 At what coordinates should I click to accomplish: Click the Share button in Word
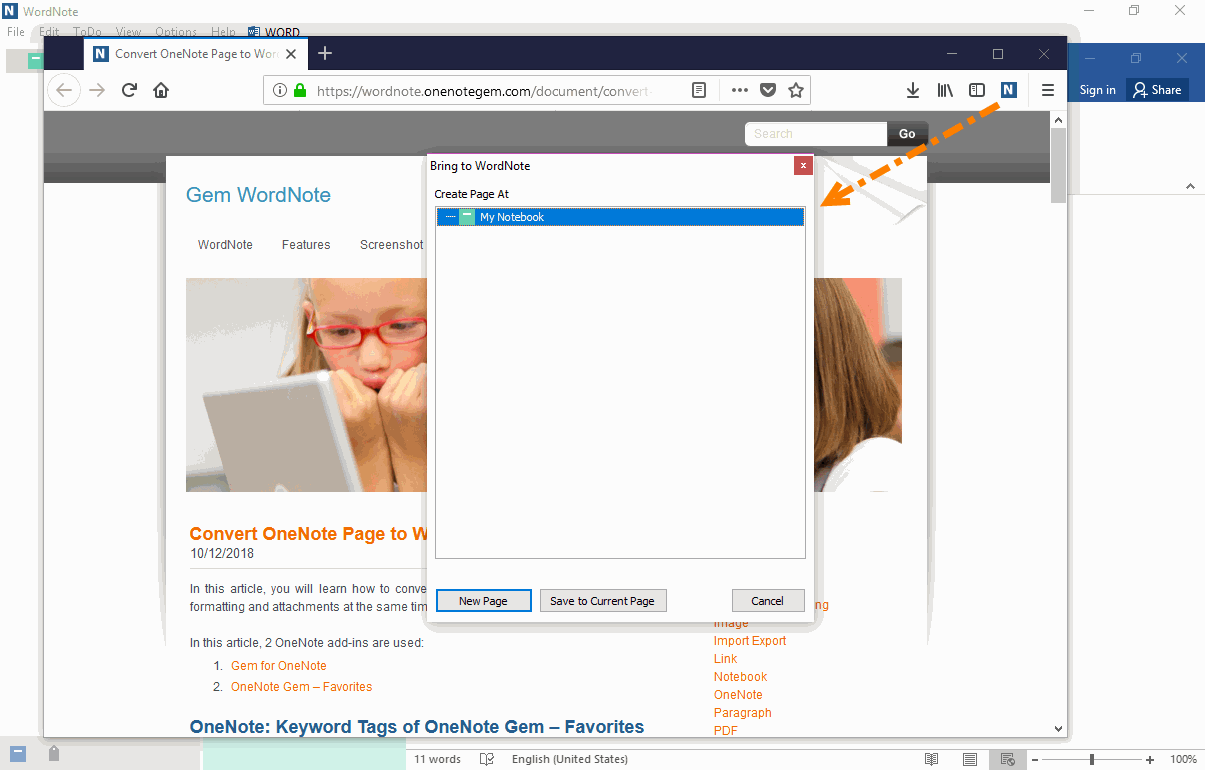click(1157, 90)
